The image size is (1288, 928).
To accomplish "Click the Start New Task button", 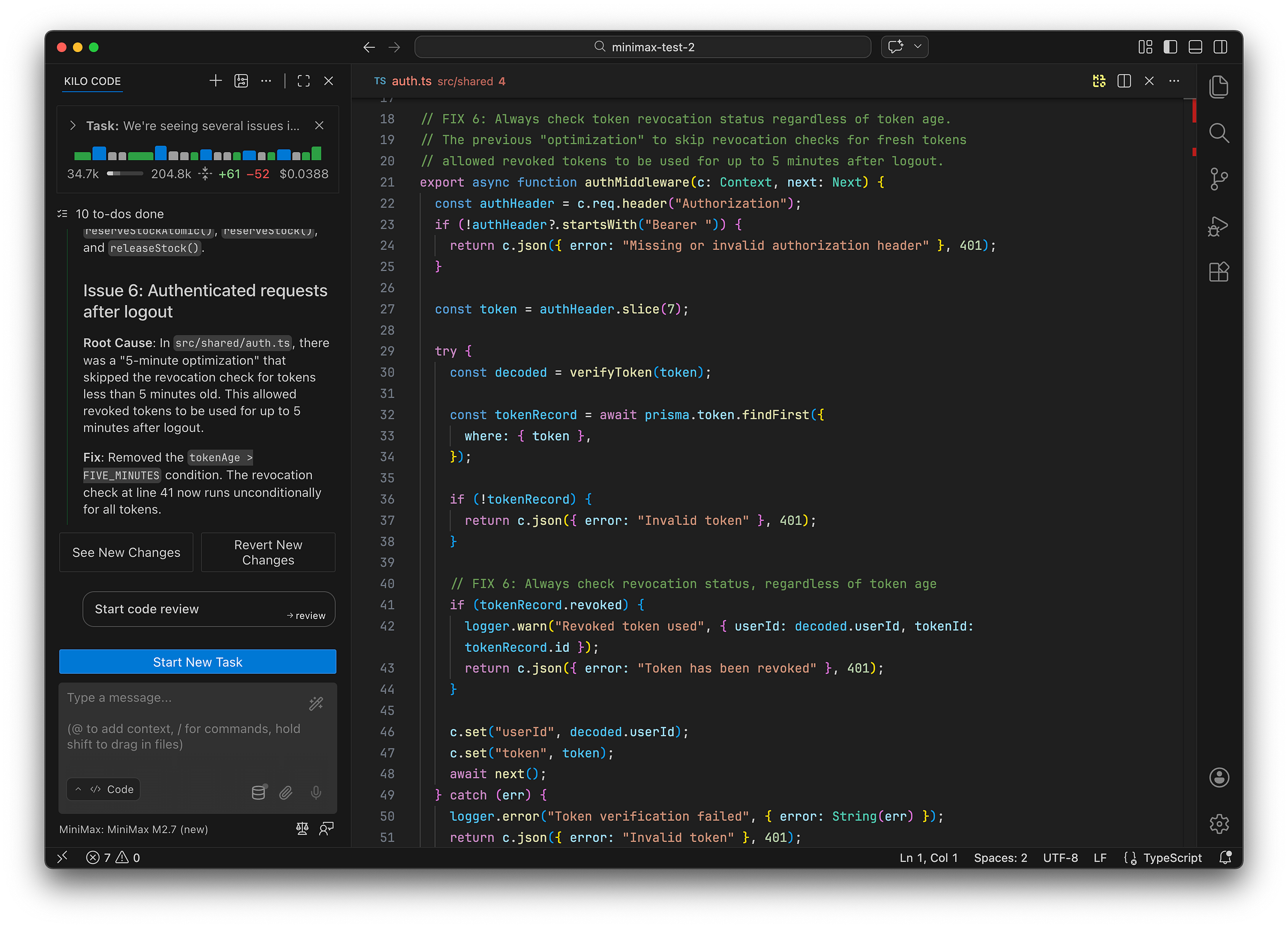I will tap(197, 662).
